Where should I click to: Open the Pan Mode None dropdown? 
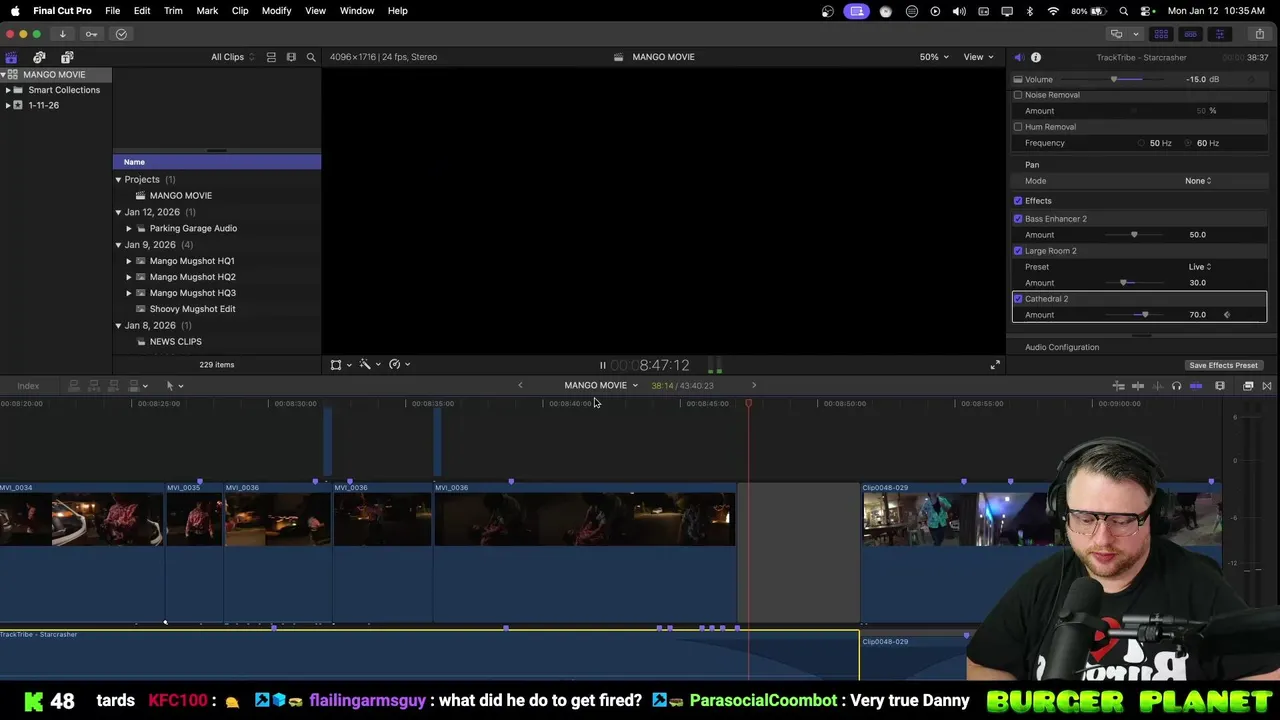(1198, 181)
